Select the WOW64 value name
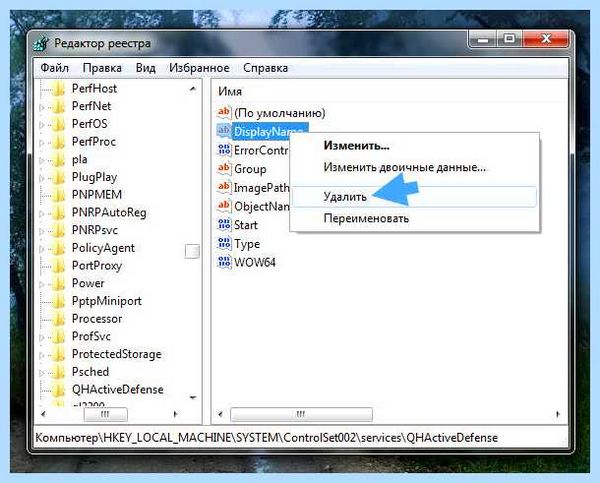The image size is (600, 483). pyautogui.click(x=255, y=263)
